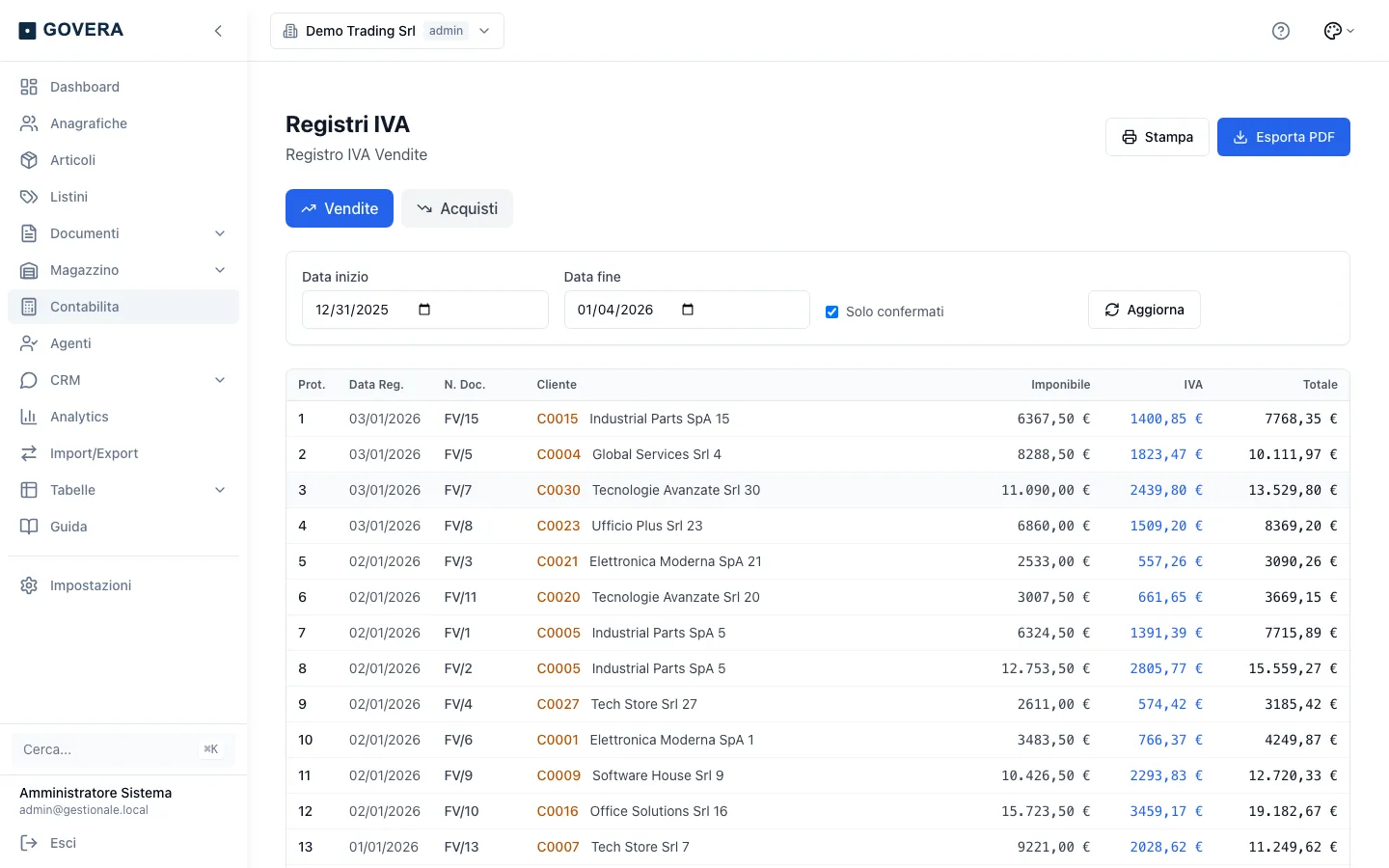Open the help question mark icon

pyautogui.click(x=1281, y=31)
